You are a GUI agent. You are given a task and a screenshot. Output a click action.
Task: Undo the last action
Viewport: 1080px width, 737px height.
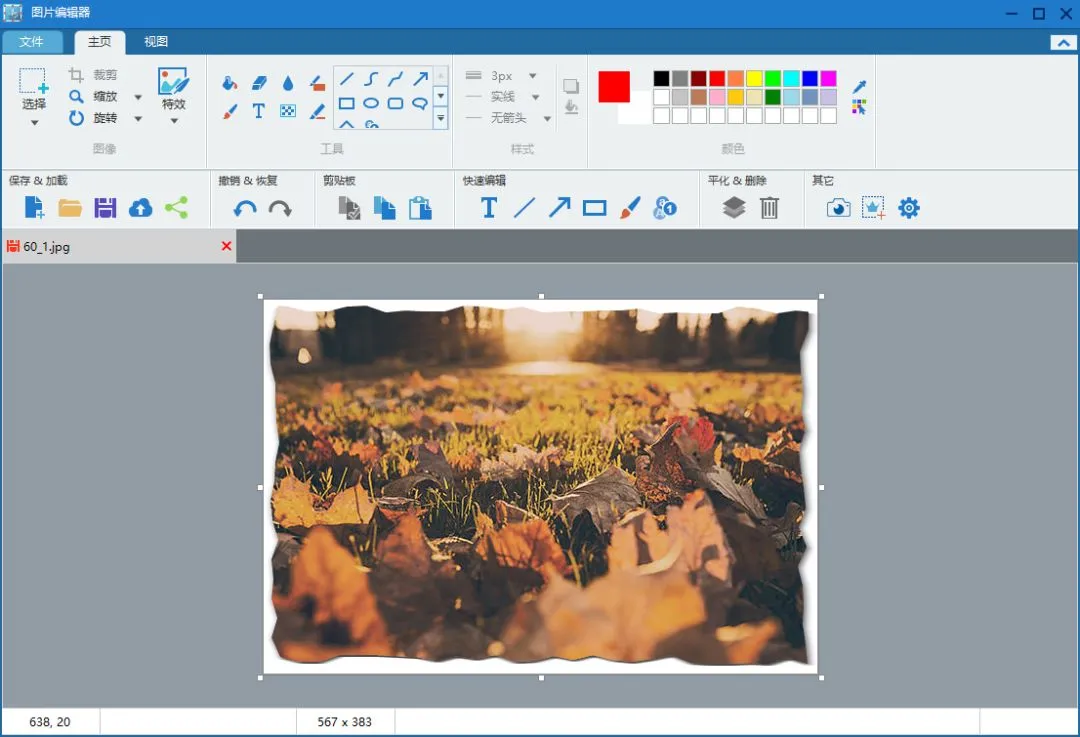pos(245,207)
